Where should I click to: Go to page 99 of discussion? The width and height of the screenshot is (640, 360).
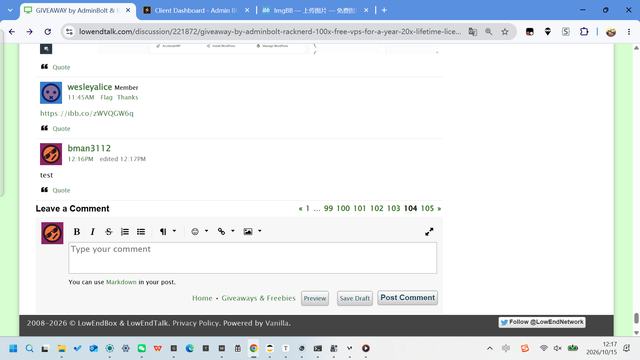328,208
